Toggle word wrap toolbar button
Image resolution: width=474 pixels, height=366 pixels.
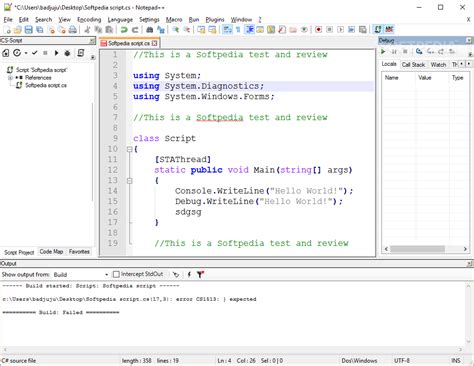coord(227,30)
